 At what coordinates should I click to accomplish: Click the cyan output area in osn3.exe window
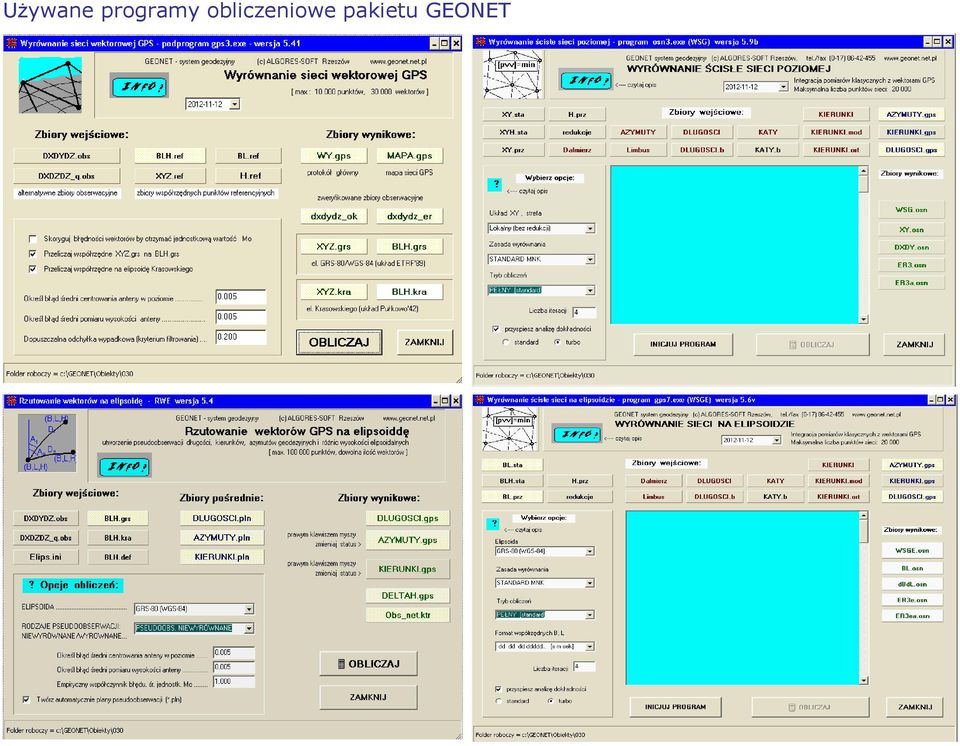734,245
